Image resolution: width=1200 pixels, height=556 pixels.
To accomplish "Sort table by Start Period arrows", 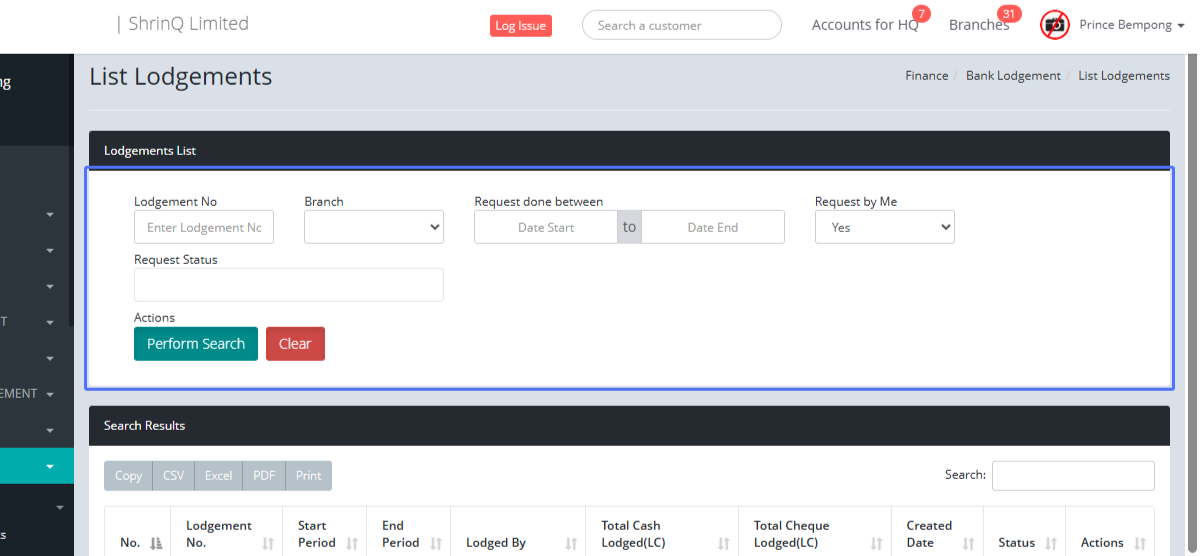I will pos(352,543).
